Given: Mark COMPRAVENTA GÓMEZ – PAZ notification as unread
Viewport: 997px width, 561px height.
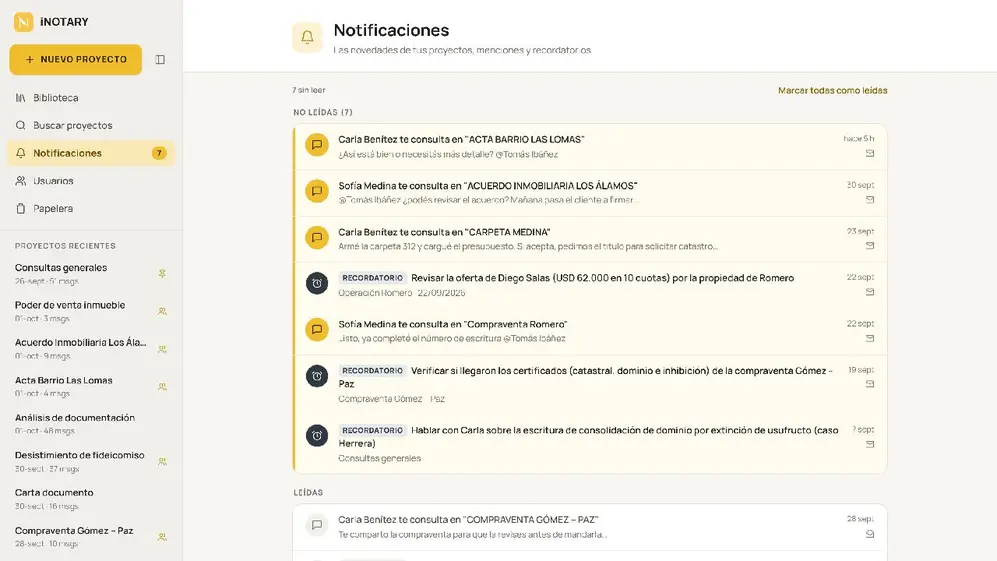Looking at the screenshot, I should coord(870,534).
